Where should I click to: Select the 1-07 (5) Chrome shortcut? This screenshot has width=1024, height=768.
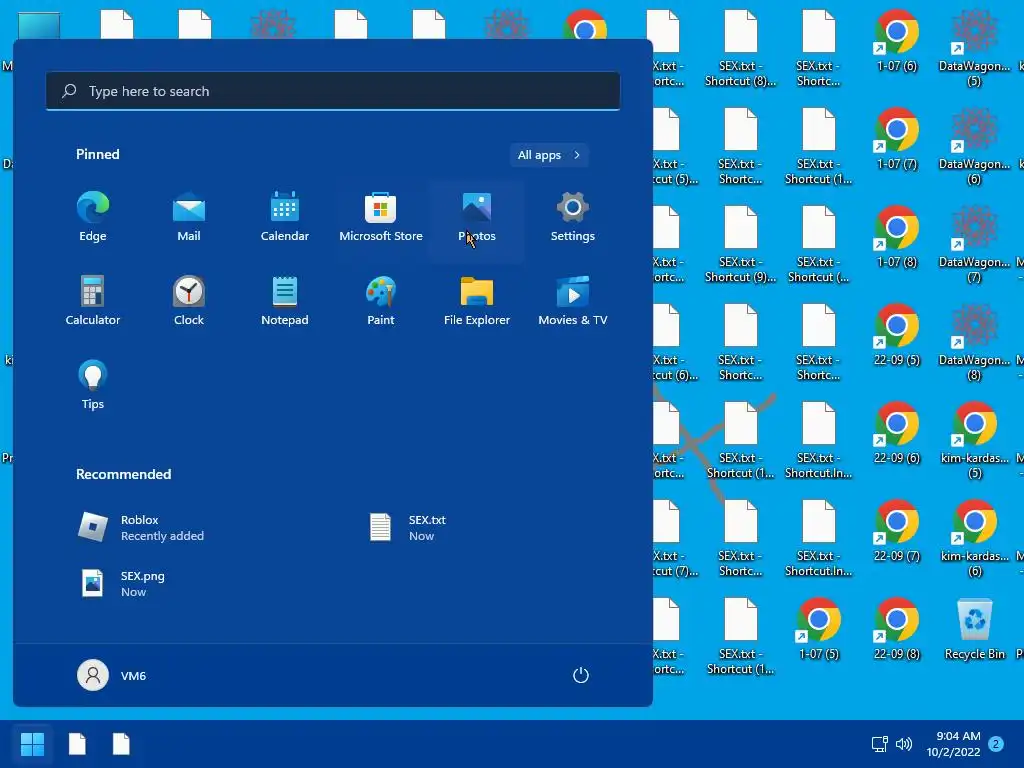[x=818, y=628]
